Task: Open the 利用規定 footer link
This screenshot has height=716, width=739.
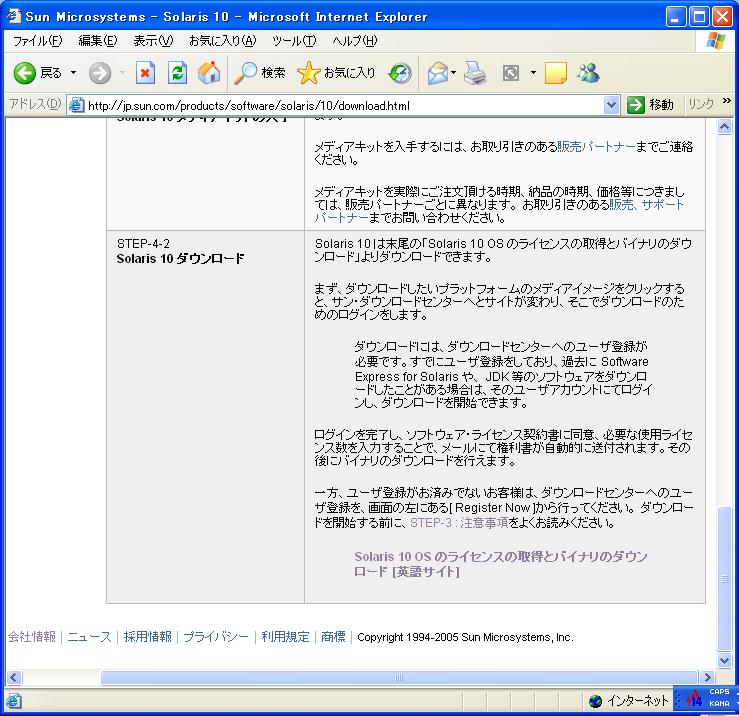Action: [x=285, y=637]
